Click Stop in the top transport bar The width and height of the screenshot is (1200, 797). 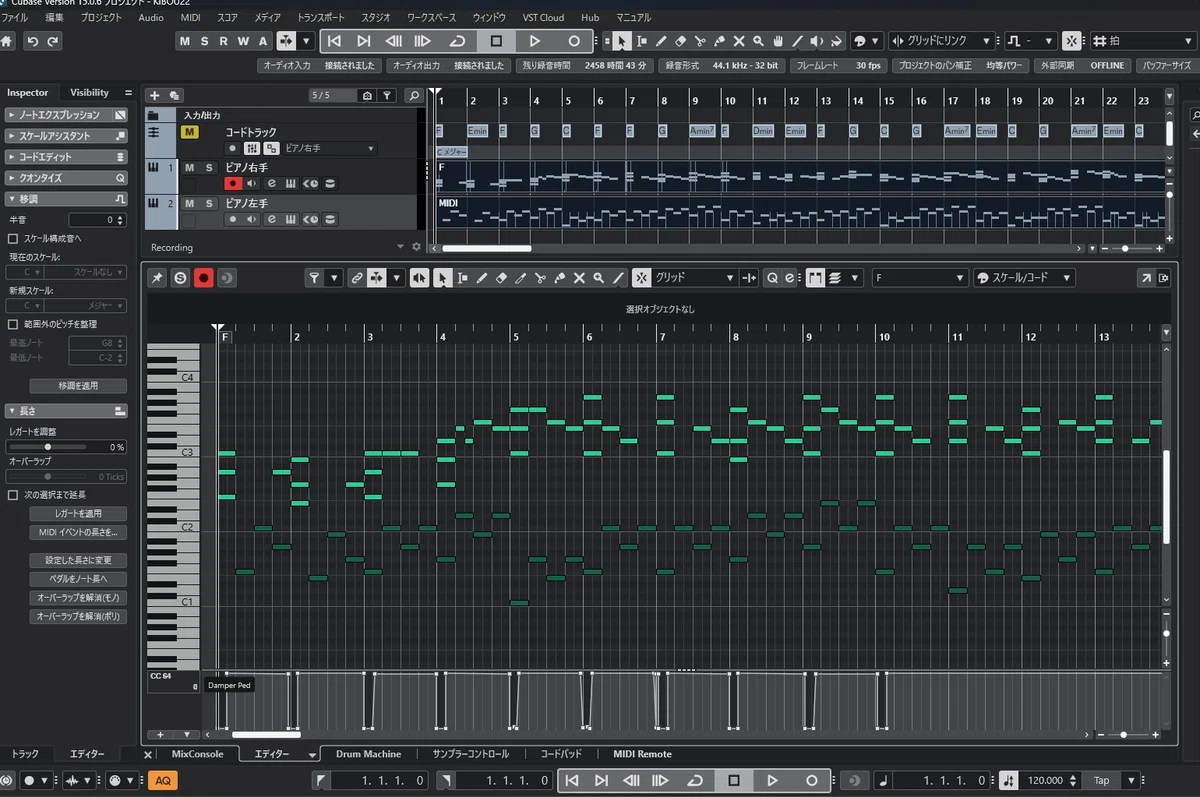click(496, 41)
